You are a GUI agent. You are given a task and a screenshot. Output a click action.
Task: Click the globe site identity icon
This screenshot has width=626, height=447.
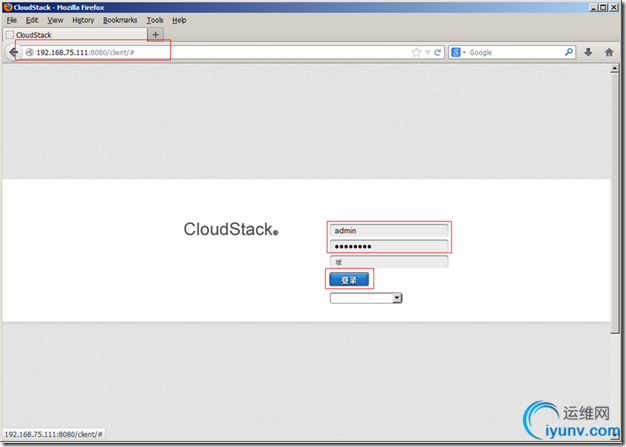coord(29,52)
